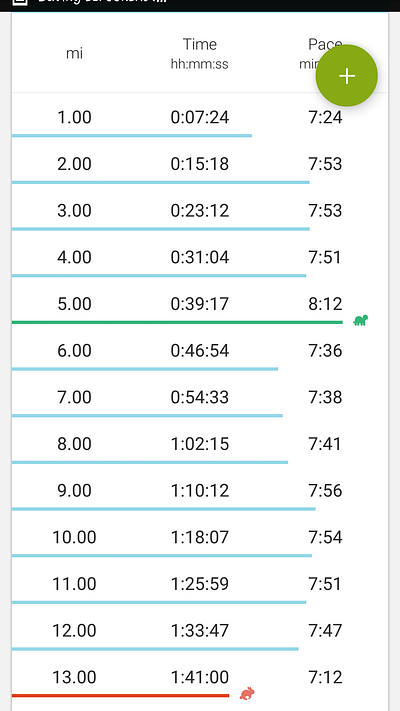400x711 pixels.
Task: Tap the green pace bar under mile 5
Action: click(x=177, y=322)
